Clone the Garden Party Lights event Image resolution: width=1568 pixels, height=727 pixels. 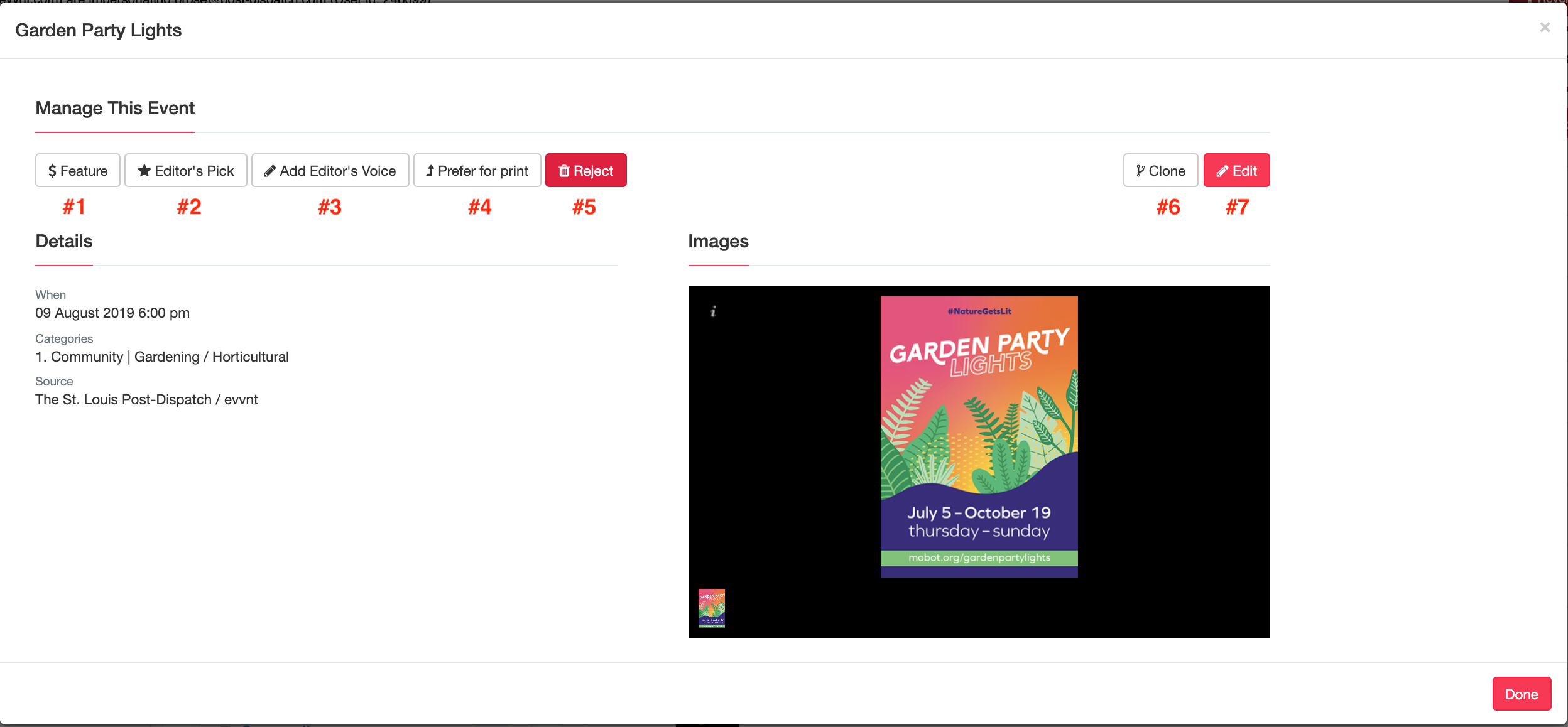tap(1161, 170)
